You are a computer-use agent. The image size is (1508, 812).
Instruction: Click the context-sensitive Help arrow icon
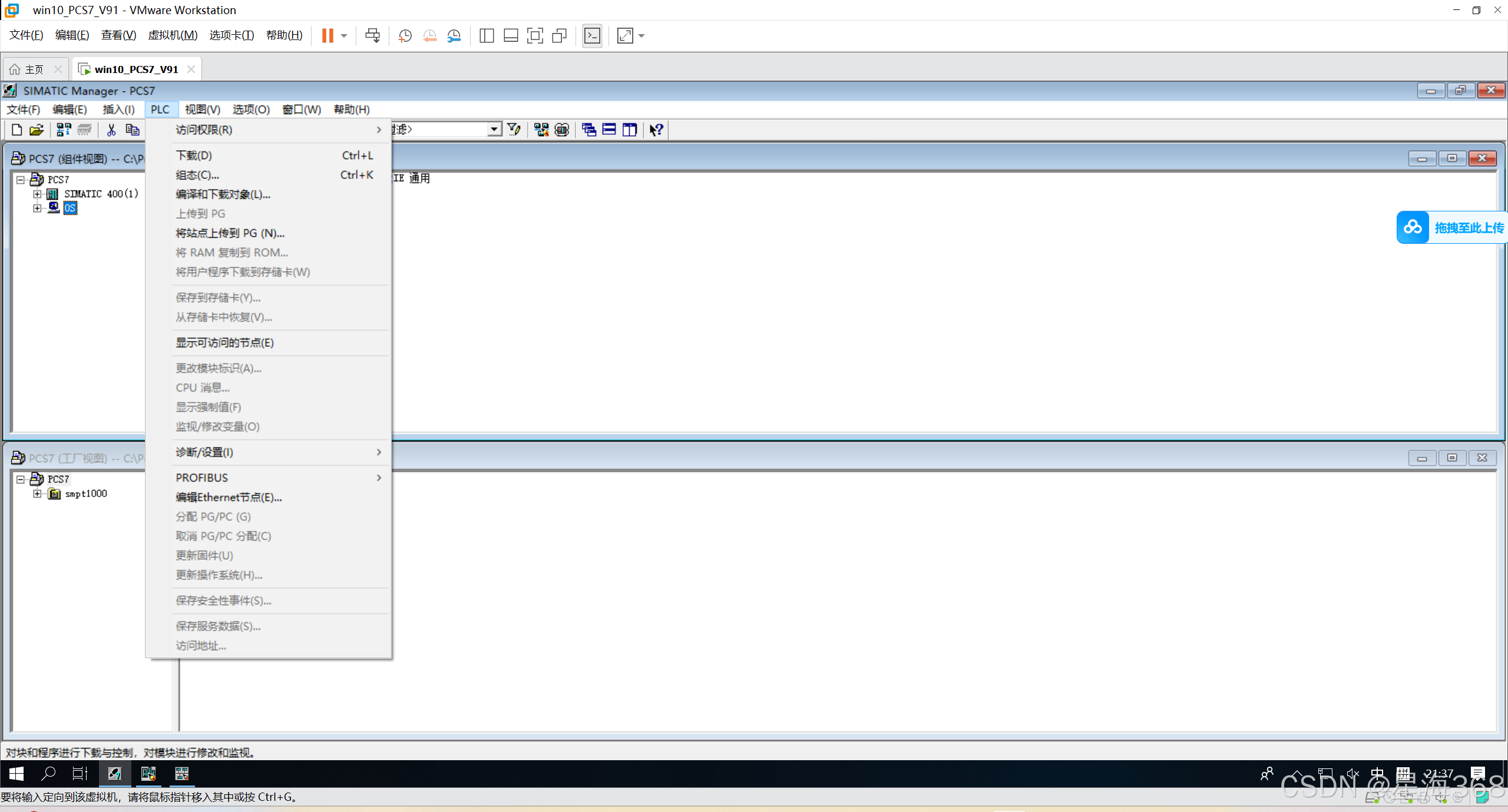click(656, 130)
